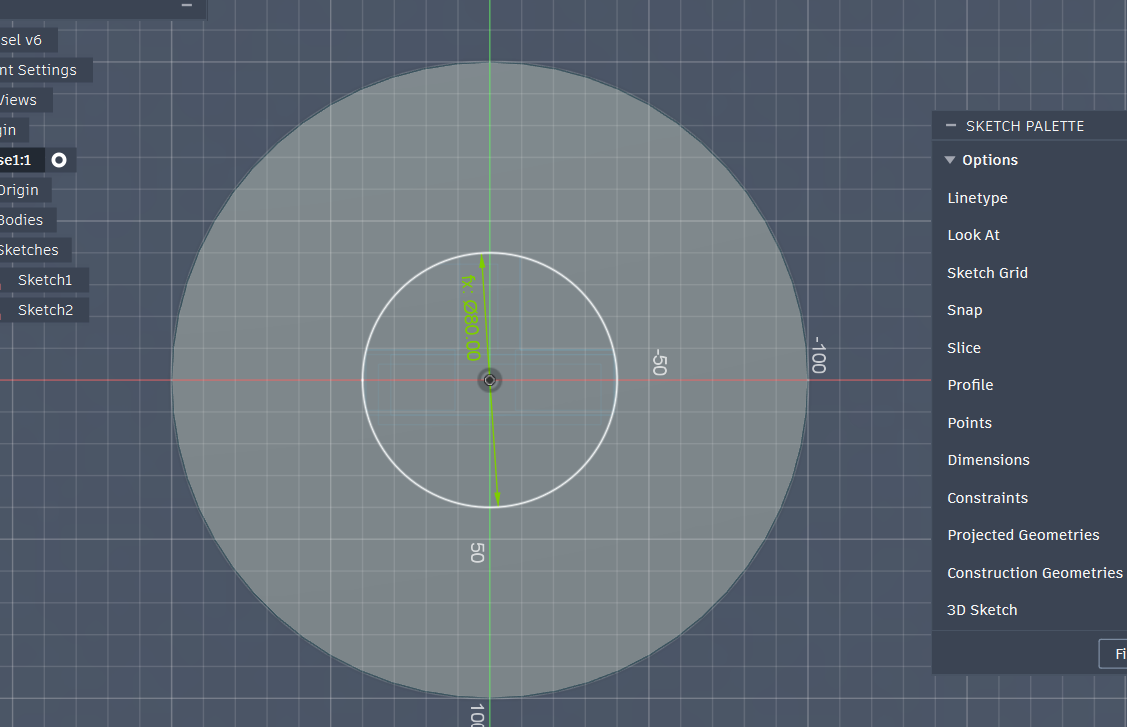Viewport: 1127px width, 727px height.
Task: Activate component radio button beside se1:1
Action: click(59, 160)
